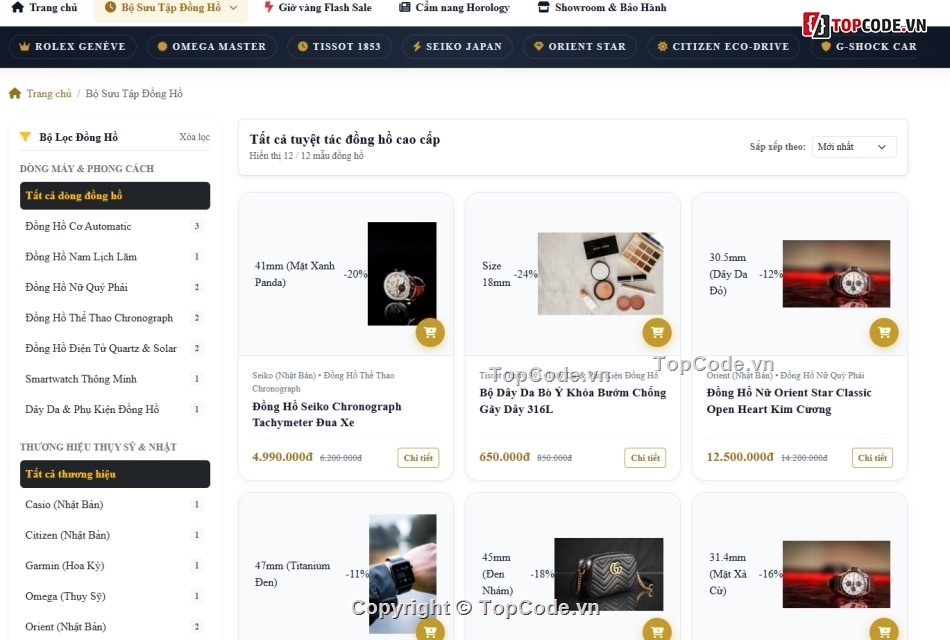This screenshot has height=640, width=950.
Task: Open the Seiko Chronograph watch product image
Action: 402,274
